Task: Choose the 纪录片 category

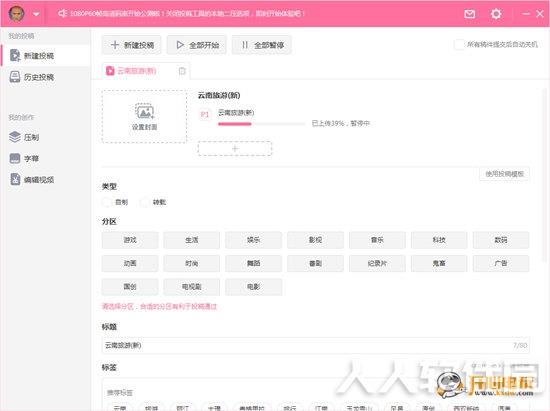Action: (x=377, y=263)
